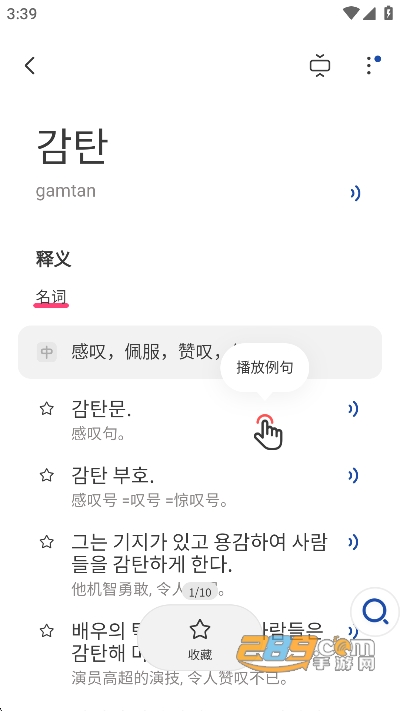
Task: Favorite the 그는 기지가 있고 example
Action: pos(47,542)
